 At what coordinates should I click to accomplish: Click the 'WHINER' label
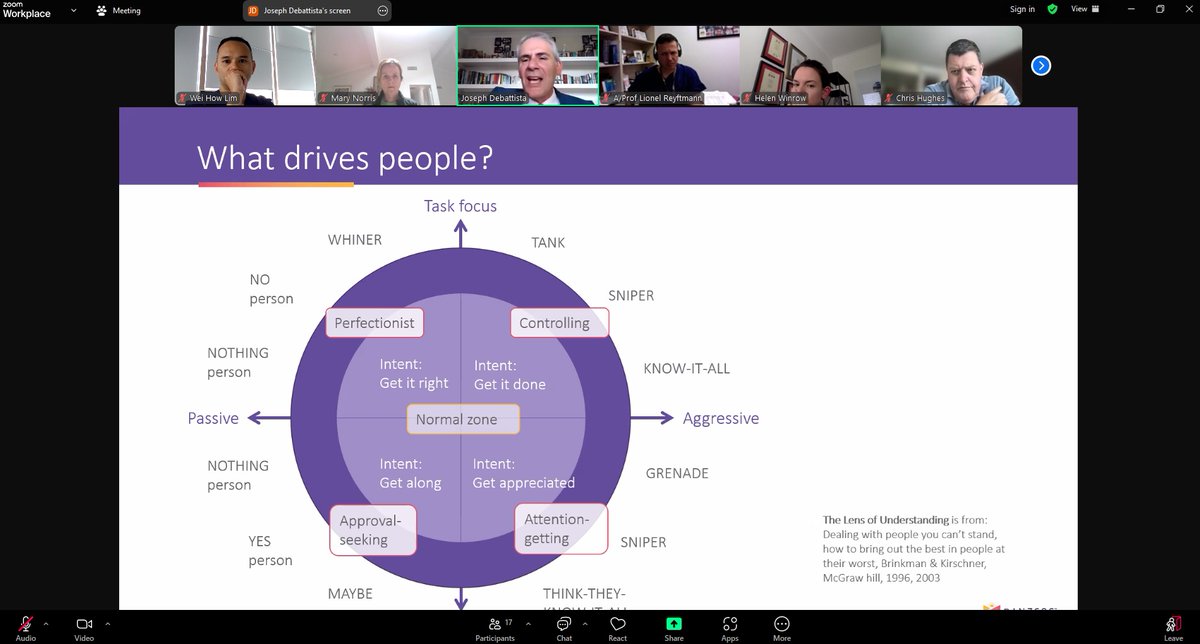[x=355, y=240]
